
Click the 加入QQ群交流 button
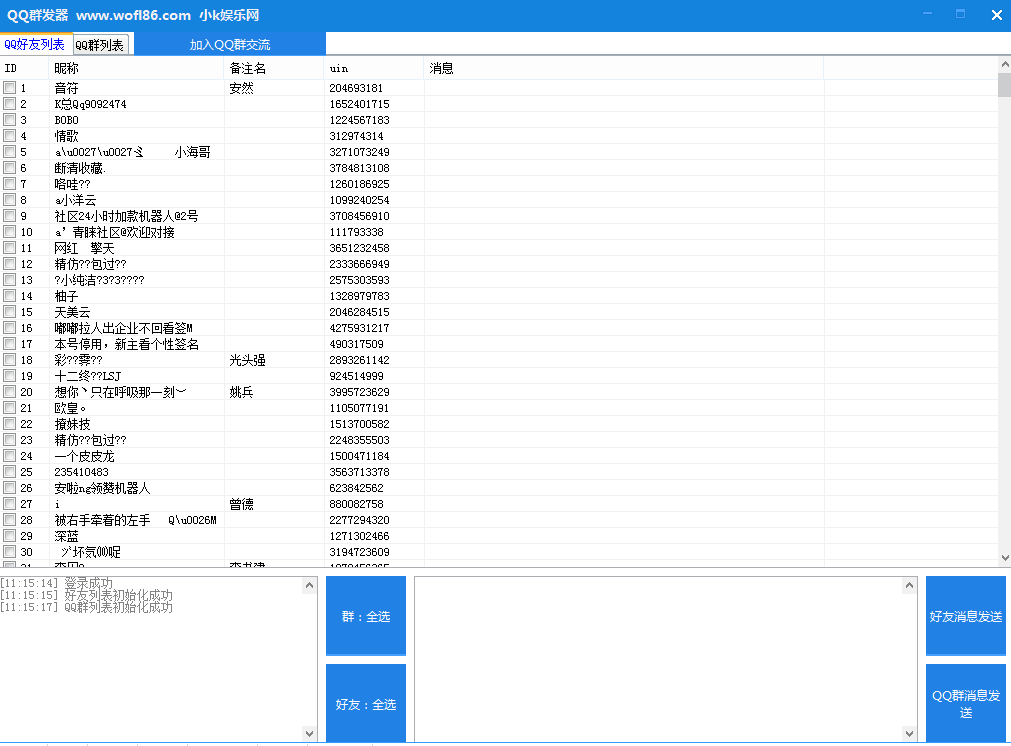pyautogui.click(x=230, y=44)
